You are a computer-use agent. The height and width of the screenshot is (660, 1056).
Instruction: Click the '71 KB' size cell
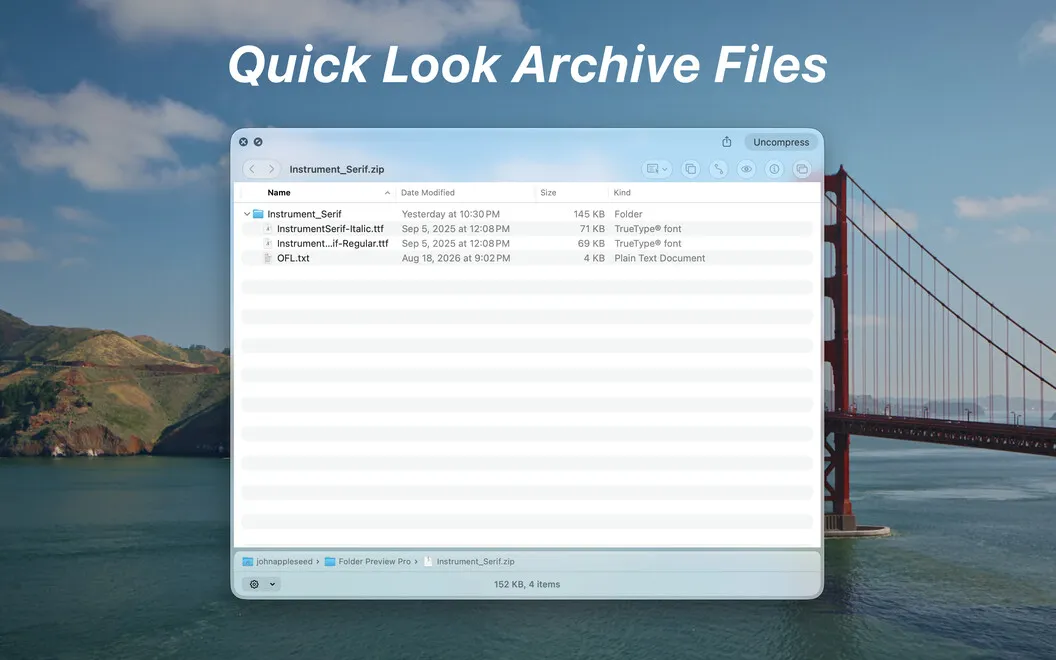coord(592,229)
